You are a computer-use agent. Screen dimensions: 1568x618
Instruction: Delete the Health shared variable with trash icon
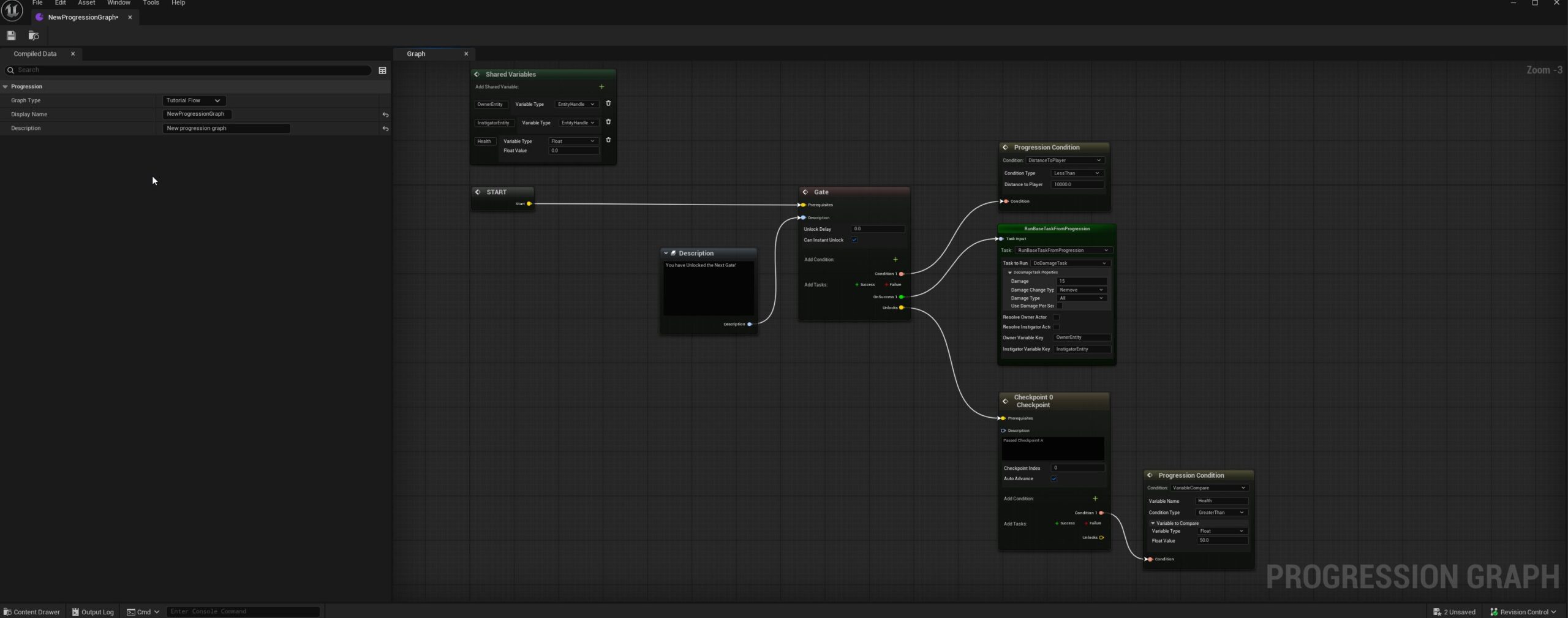(x=608, y=140)
